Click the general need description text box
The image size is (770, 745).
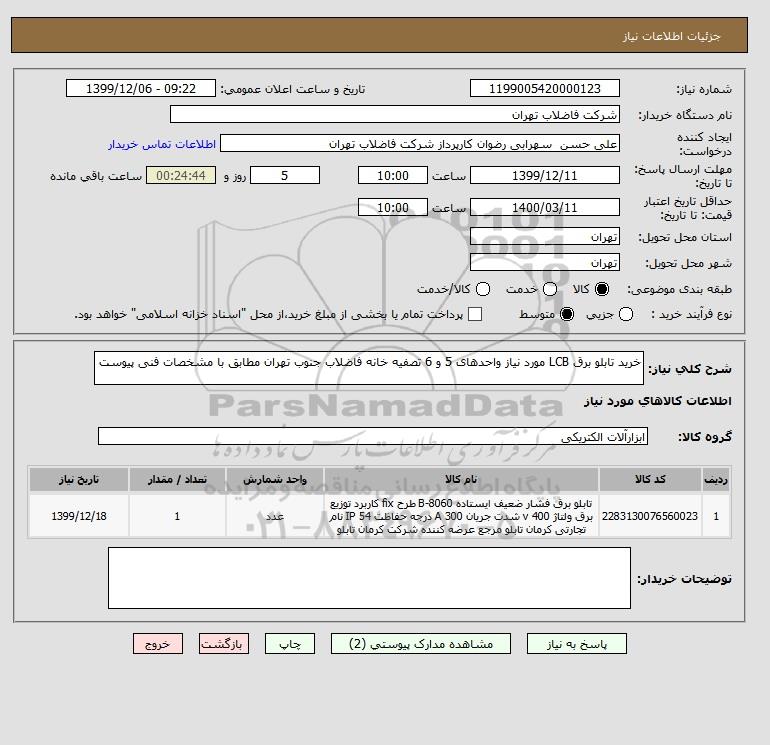369,368
